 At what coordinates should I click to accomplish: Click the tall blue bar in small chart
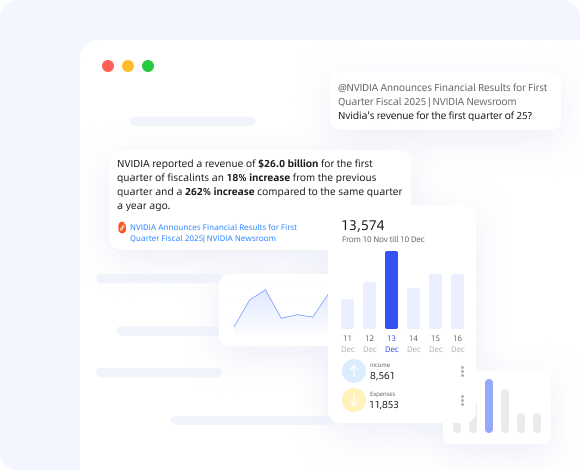489,406
